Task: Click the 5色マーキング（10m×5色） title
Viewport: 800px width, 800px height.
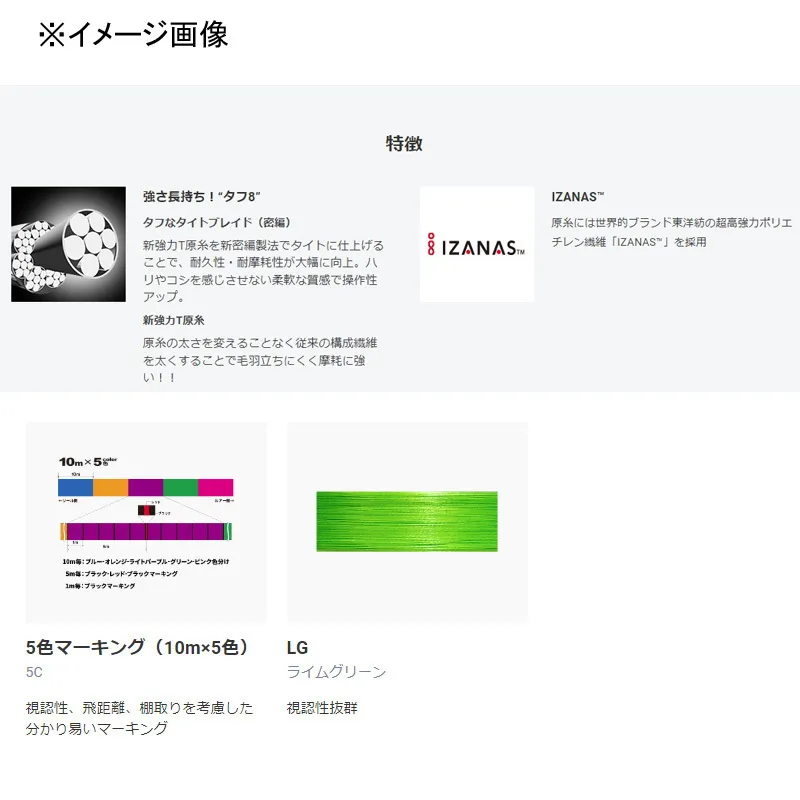Action: coord(137,647)
